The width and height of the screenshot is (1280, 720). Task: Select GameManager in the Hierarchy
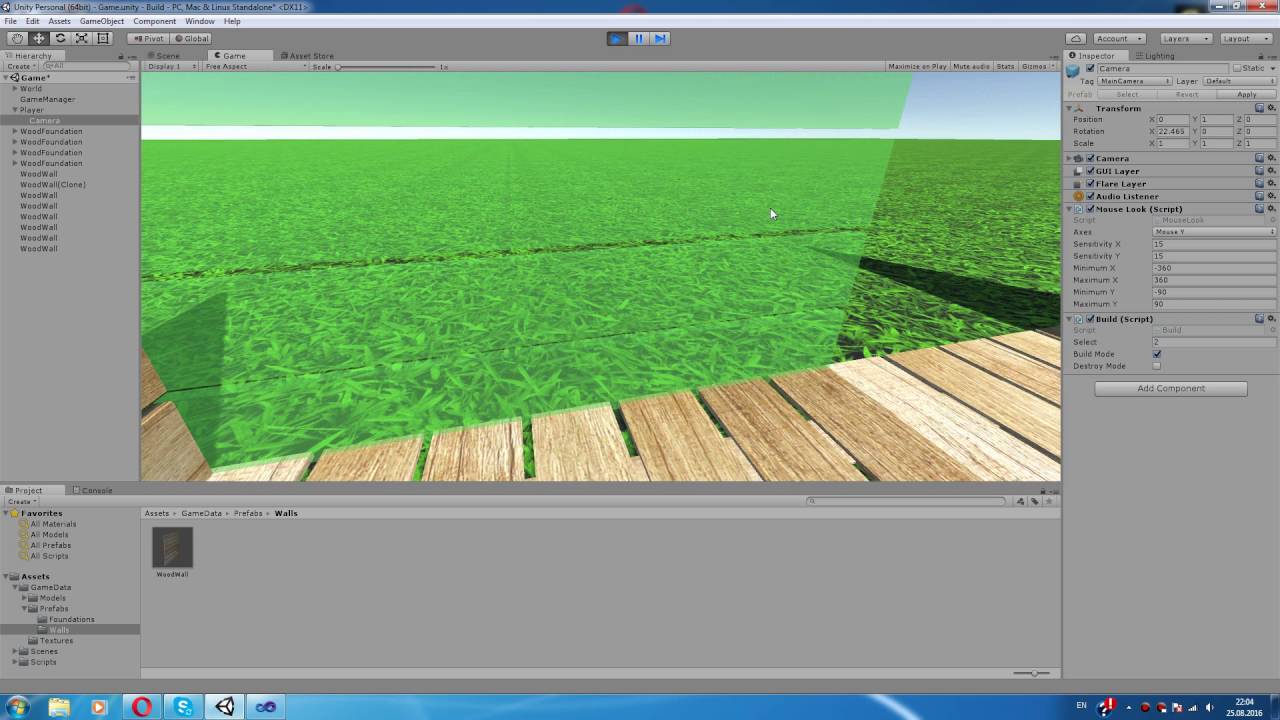[47, 99]
